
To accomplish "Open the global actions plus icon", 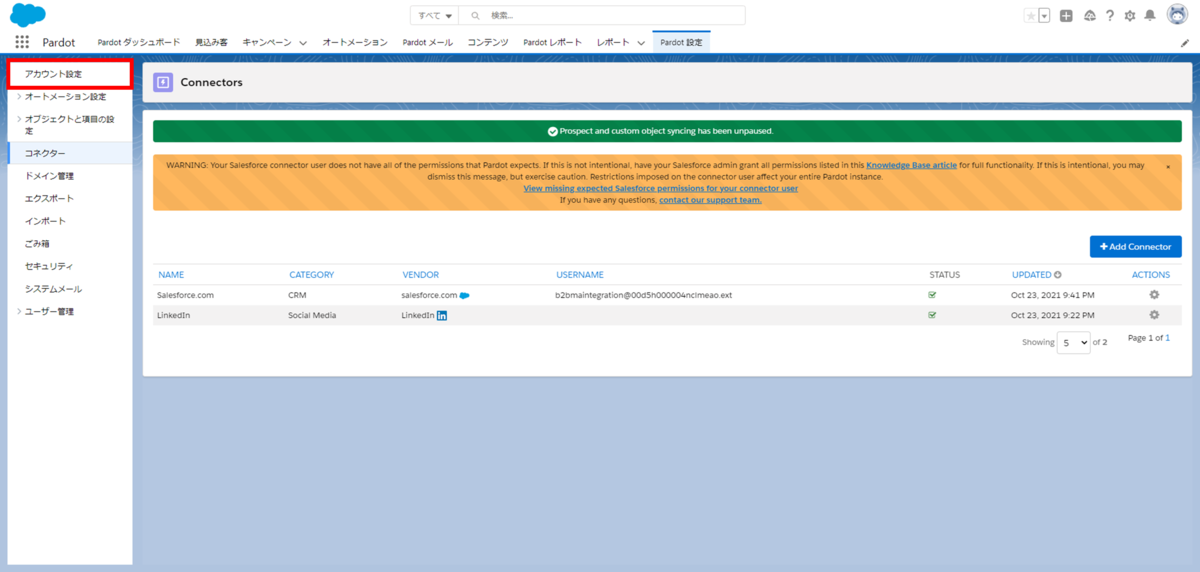I will point(1067,16).
